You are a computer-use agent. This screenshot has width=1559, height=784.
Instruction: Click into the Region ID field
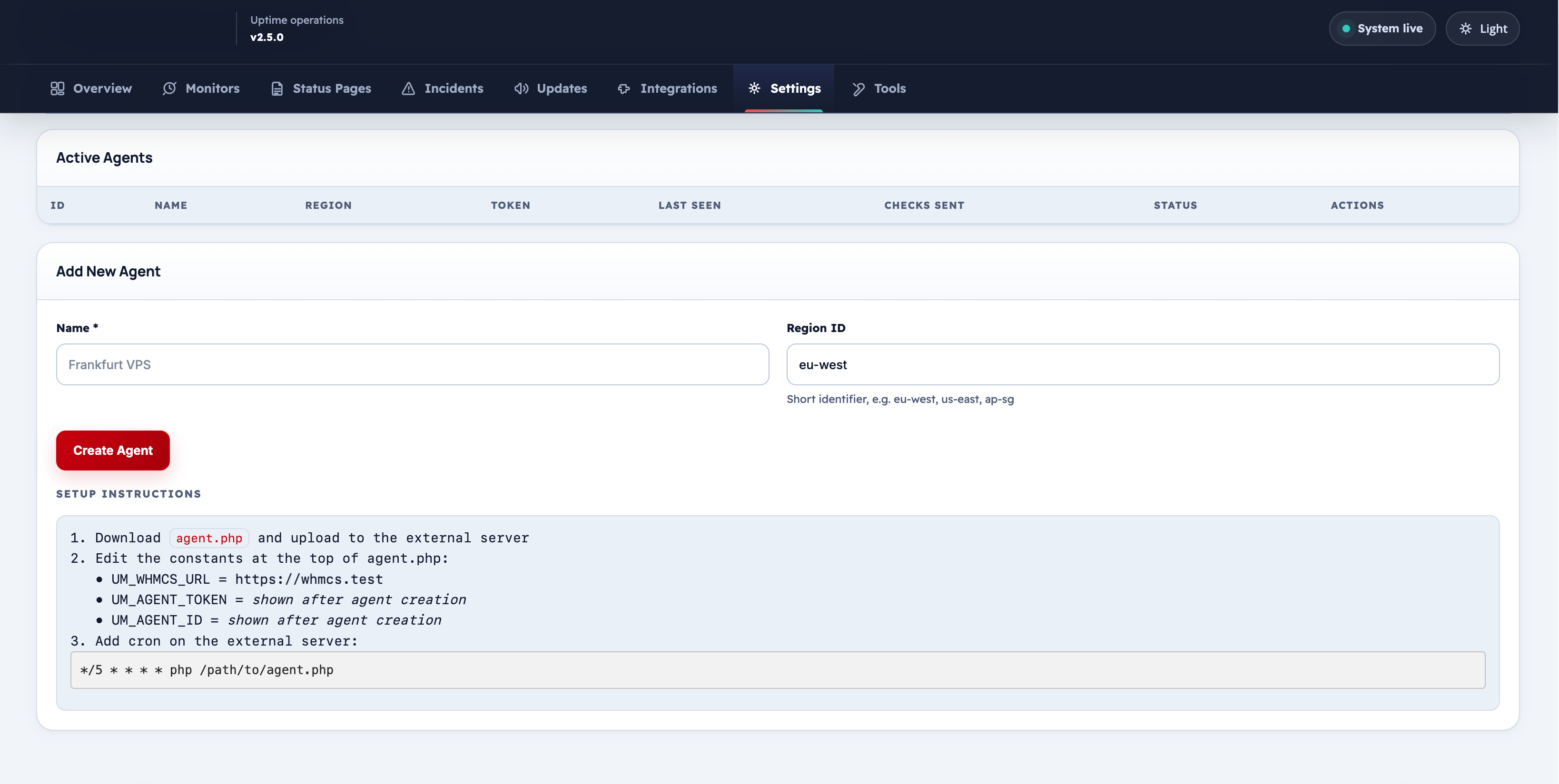pyautogui.click(x=1143, y=364)
